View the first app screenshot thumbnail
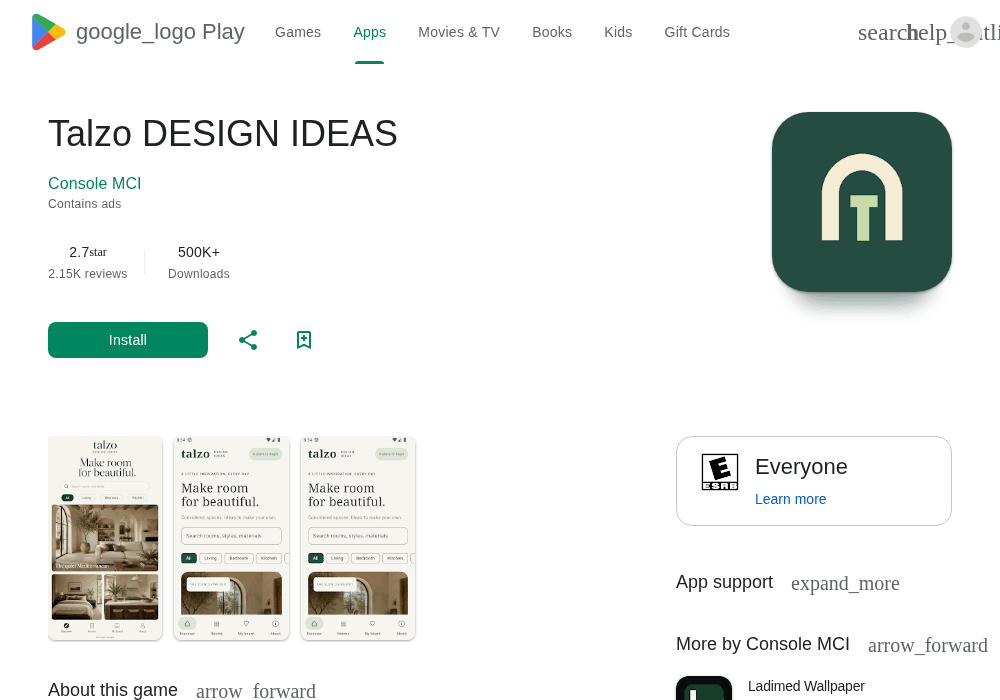The height and width of the screenshot is (700, 1000). [105, 538]
